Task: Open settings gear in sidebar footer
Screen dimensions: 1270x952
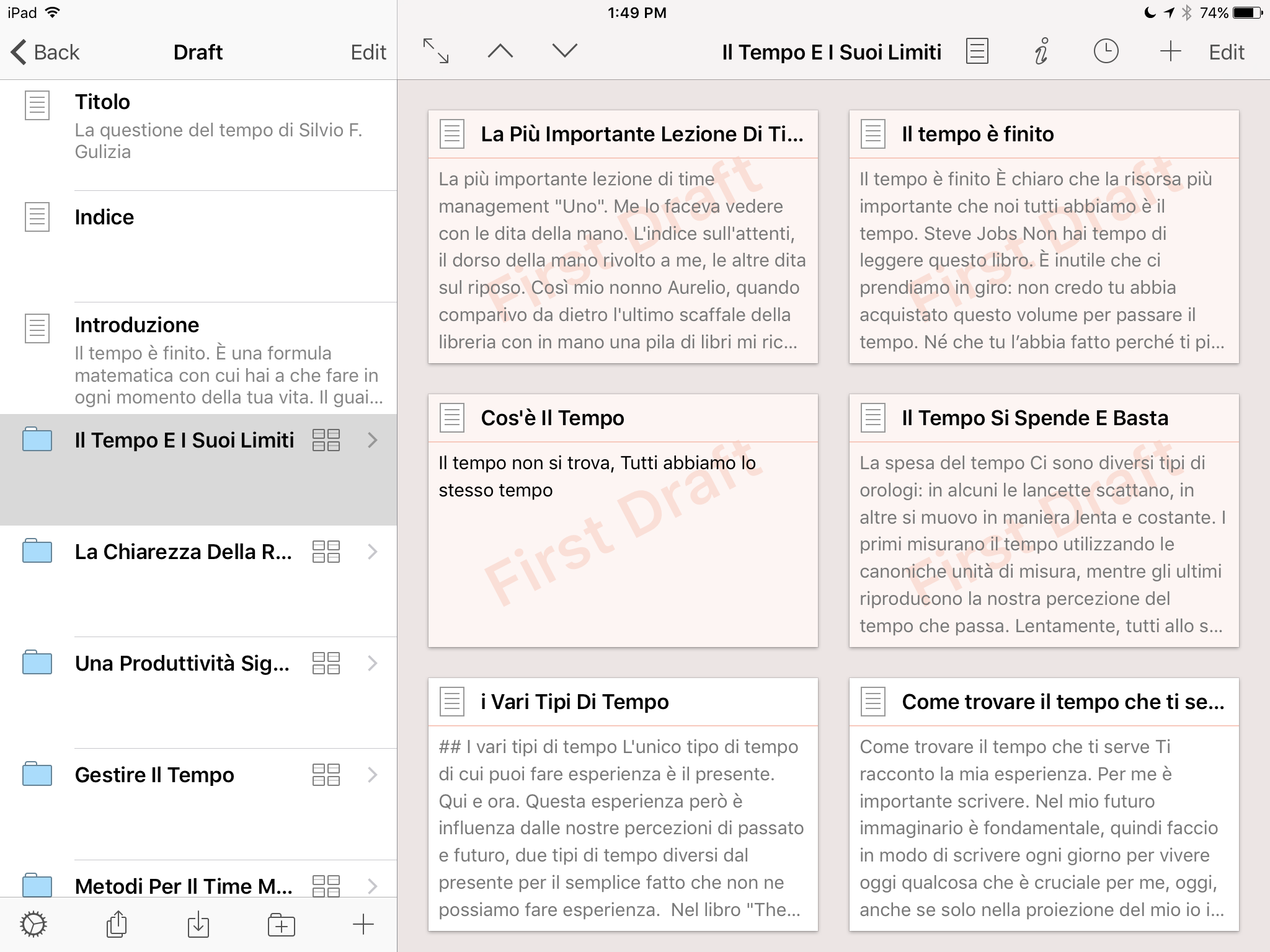Action: (x=33, y=925)
